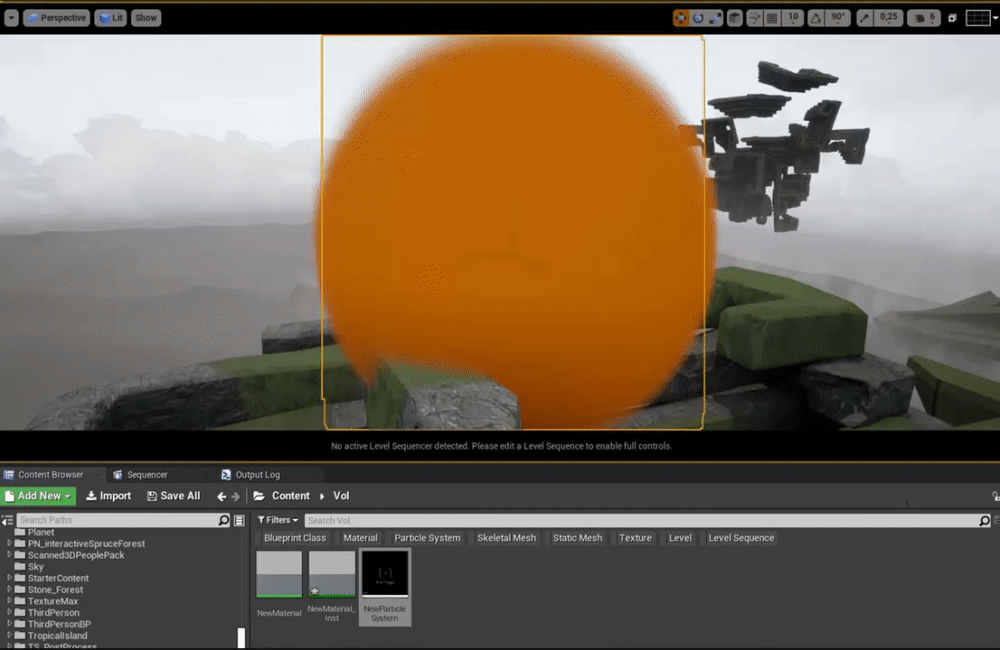Open viewport layout grid options

978,18
